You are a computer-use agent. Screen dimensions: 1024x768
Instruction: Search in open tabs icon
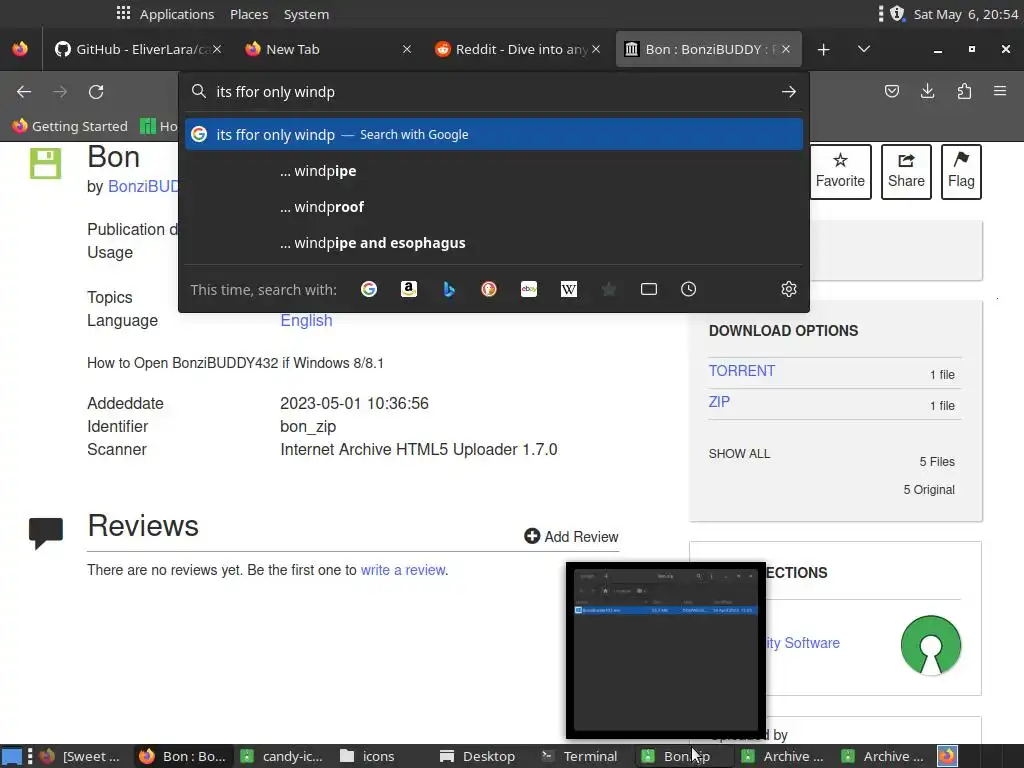pos(648,289)
